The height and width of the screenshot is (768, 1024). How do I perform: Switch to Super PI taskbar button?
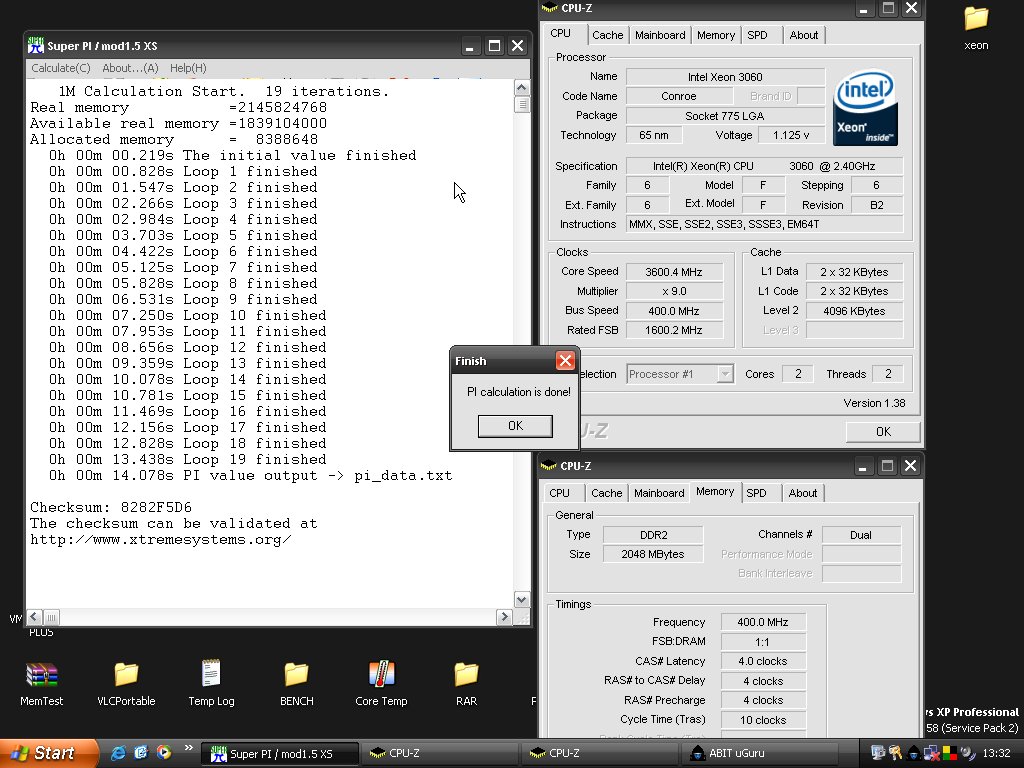point(280,754)
